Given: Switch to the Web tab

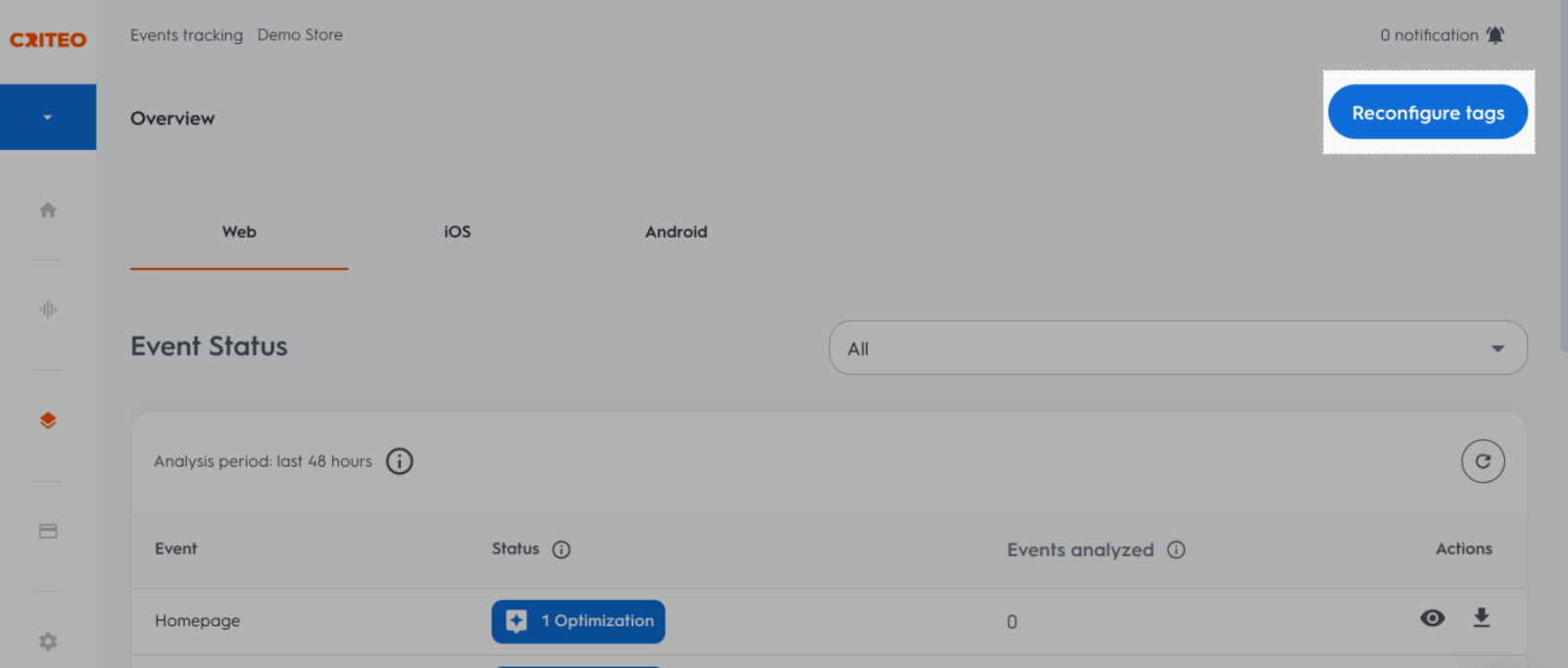Looking at the screenshot, I should (239, 232).
